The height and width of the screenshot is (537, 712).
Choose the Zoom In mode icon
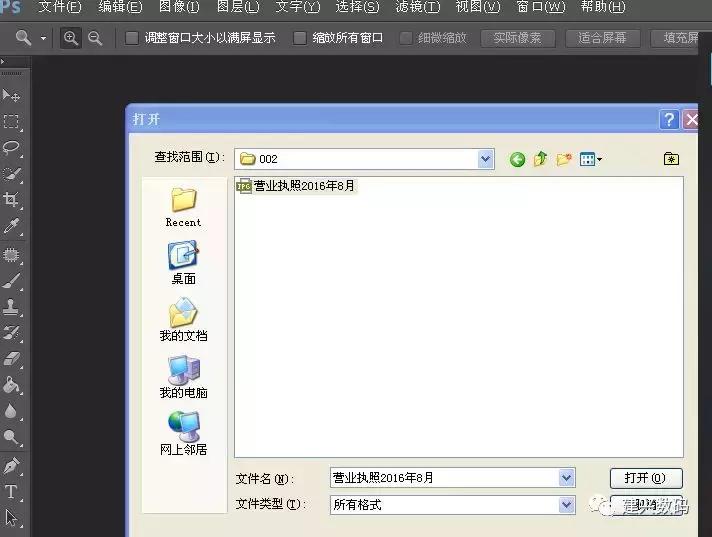point(70,38)
